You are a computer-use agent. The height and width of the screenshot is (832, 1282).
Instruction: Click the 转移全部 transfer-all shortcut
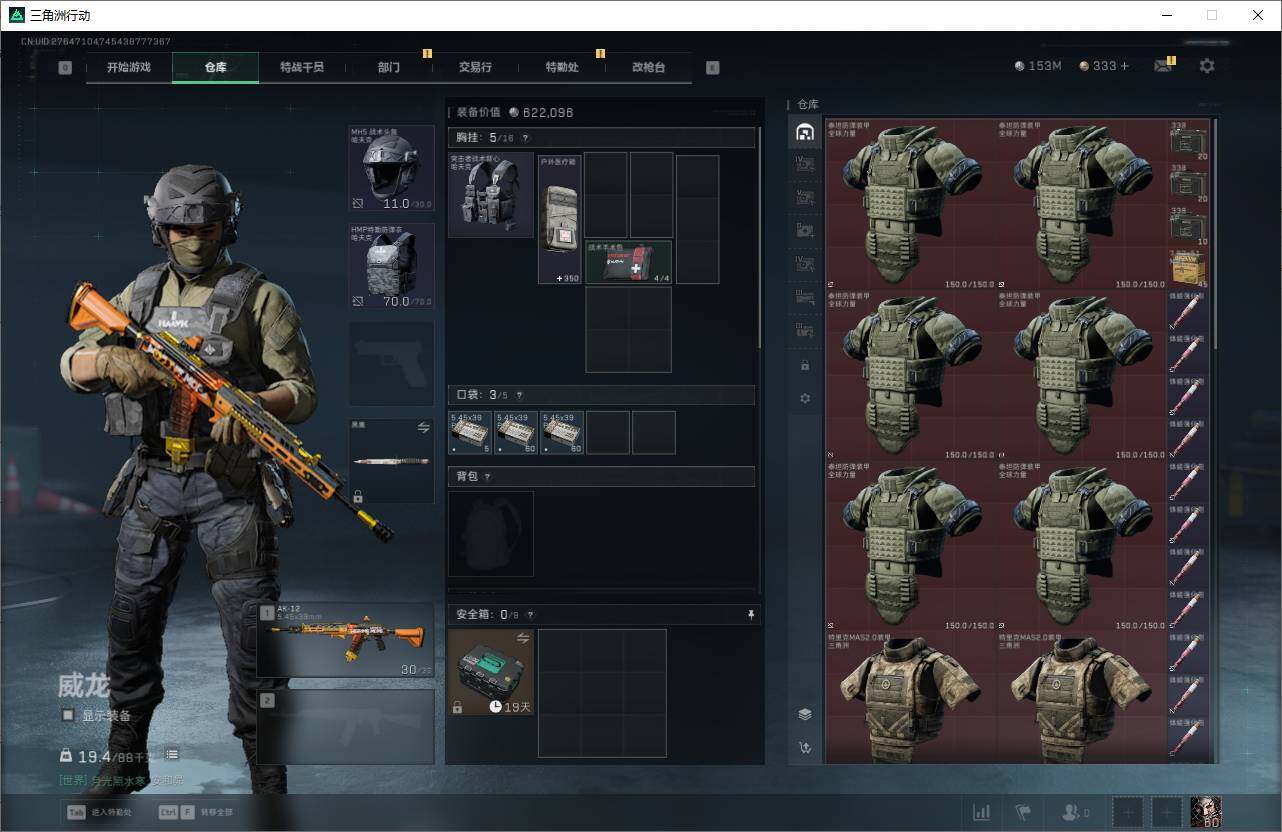tap(197, 812)
